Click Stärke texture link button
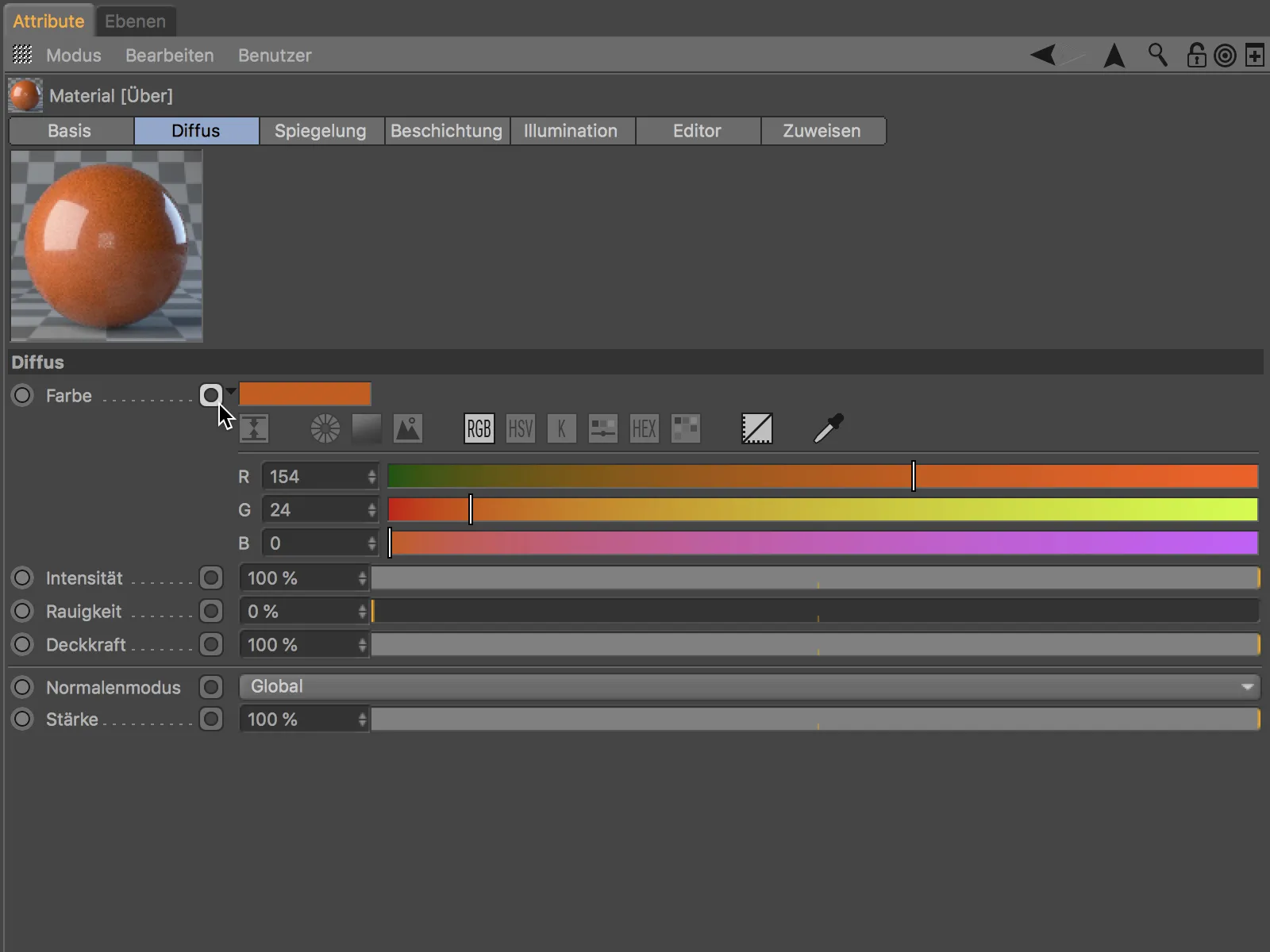The height and width of the screenshot is (952, 1270). pos(210,719)
